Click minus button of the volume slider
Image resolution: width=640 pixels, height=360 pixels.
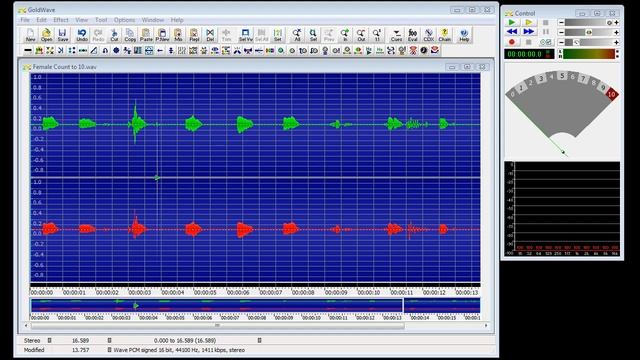(x=562, y=22)
